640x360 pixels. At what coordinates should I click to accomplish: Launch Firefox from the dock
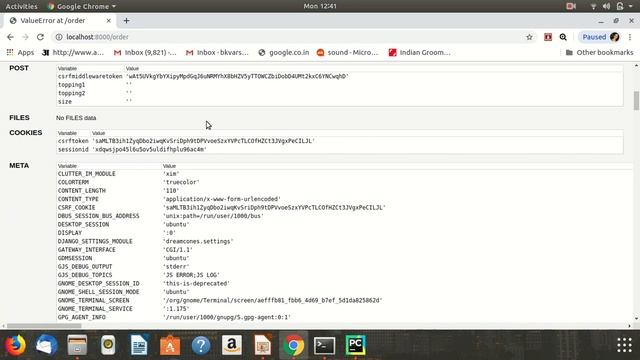click(16, 345)
